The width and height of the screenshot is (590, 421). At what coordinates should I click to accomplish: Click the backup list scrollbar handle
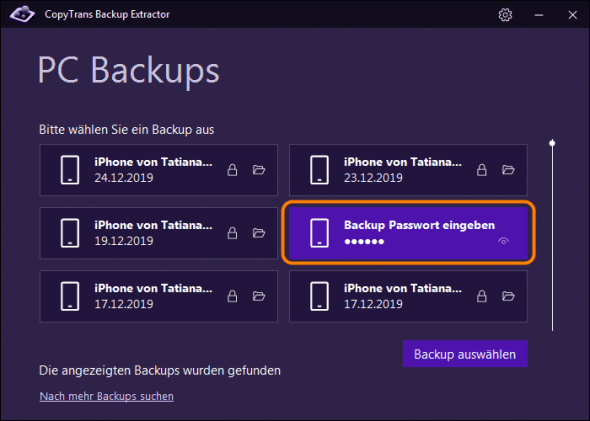(552, 143)
